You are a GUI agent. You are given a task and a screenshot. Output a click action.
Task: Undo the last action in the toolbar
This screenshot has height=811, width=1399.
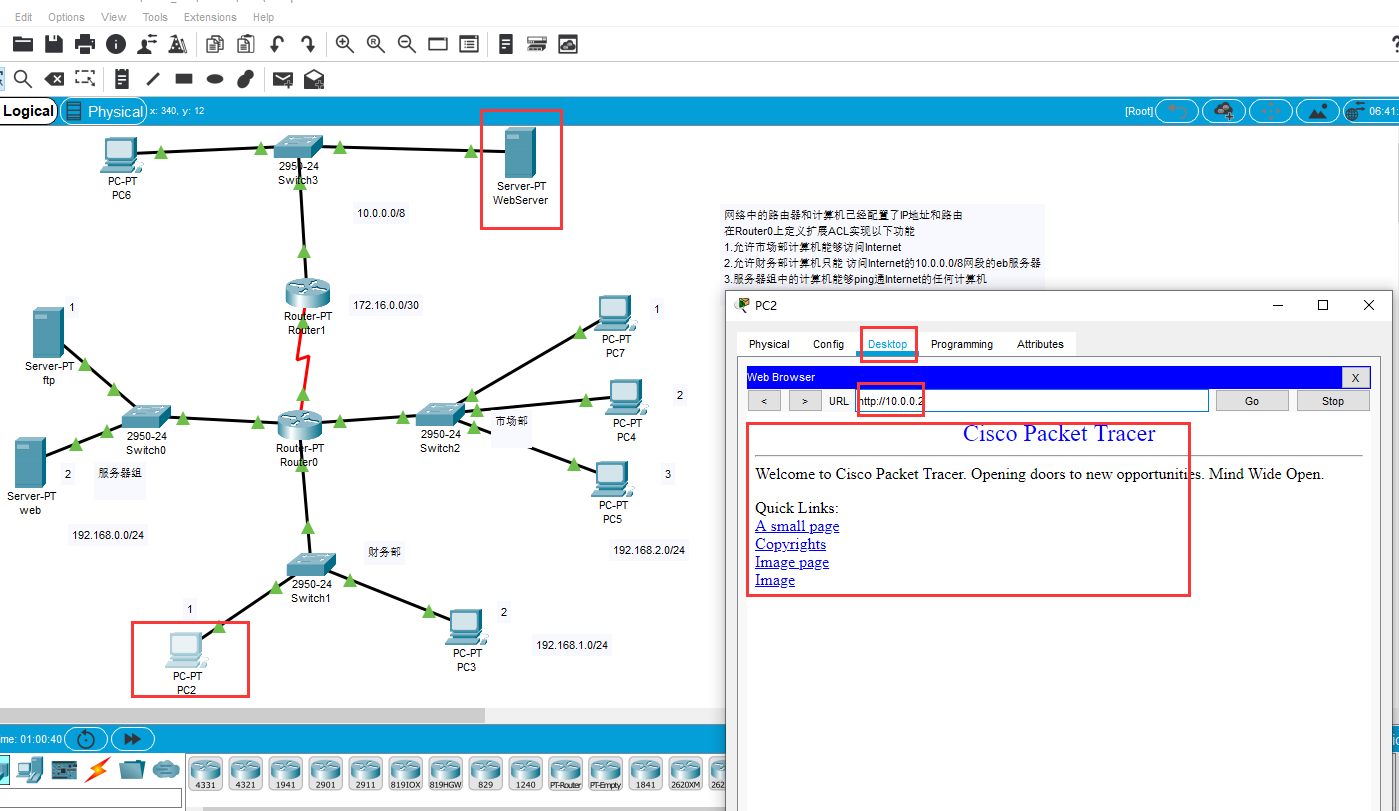(277, 44)
